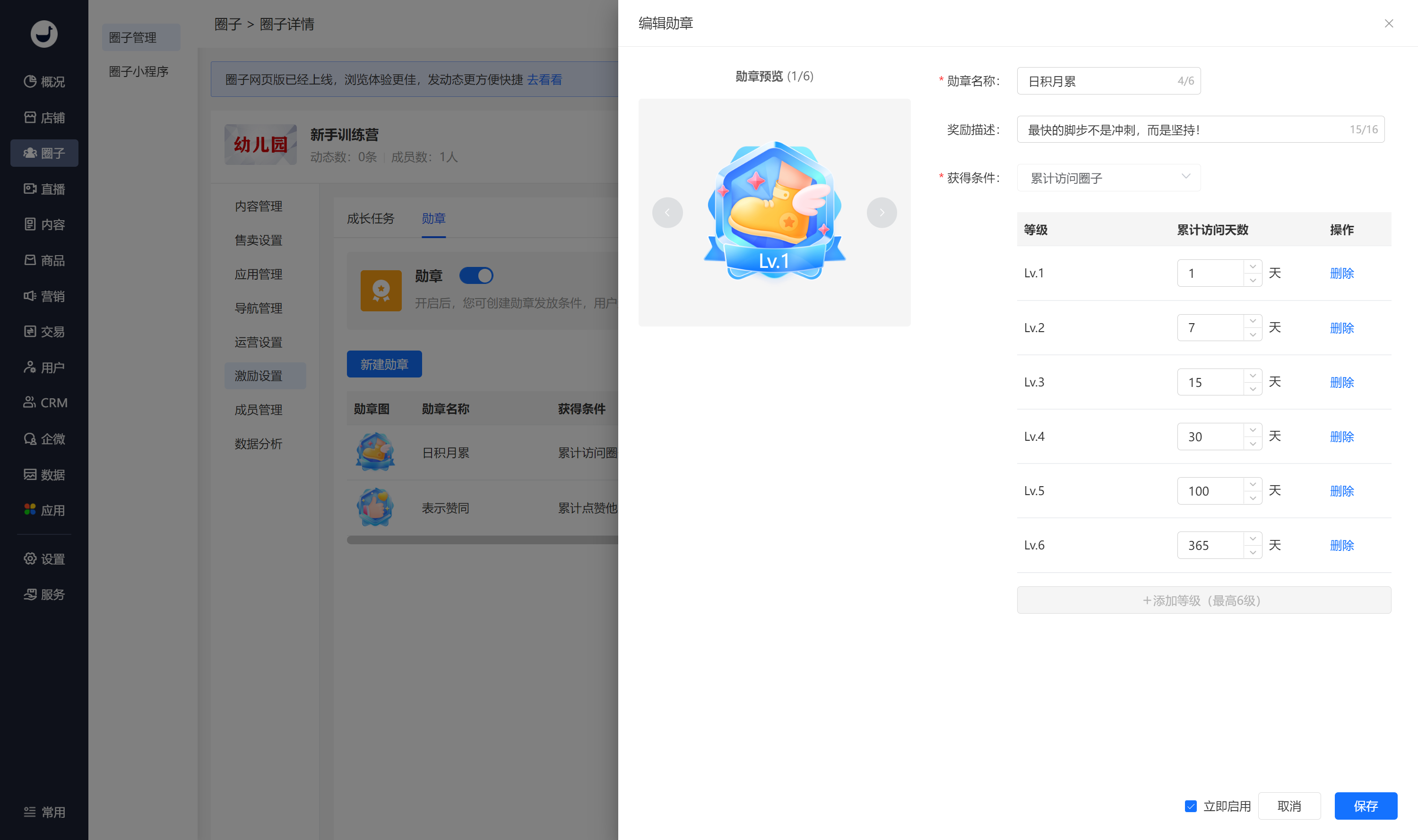Delete the Lv.3 level row

tap(1341, 382)
